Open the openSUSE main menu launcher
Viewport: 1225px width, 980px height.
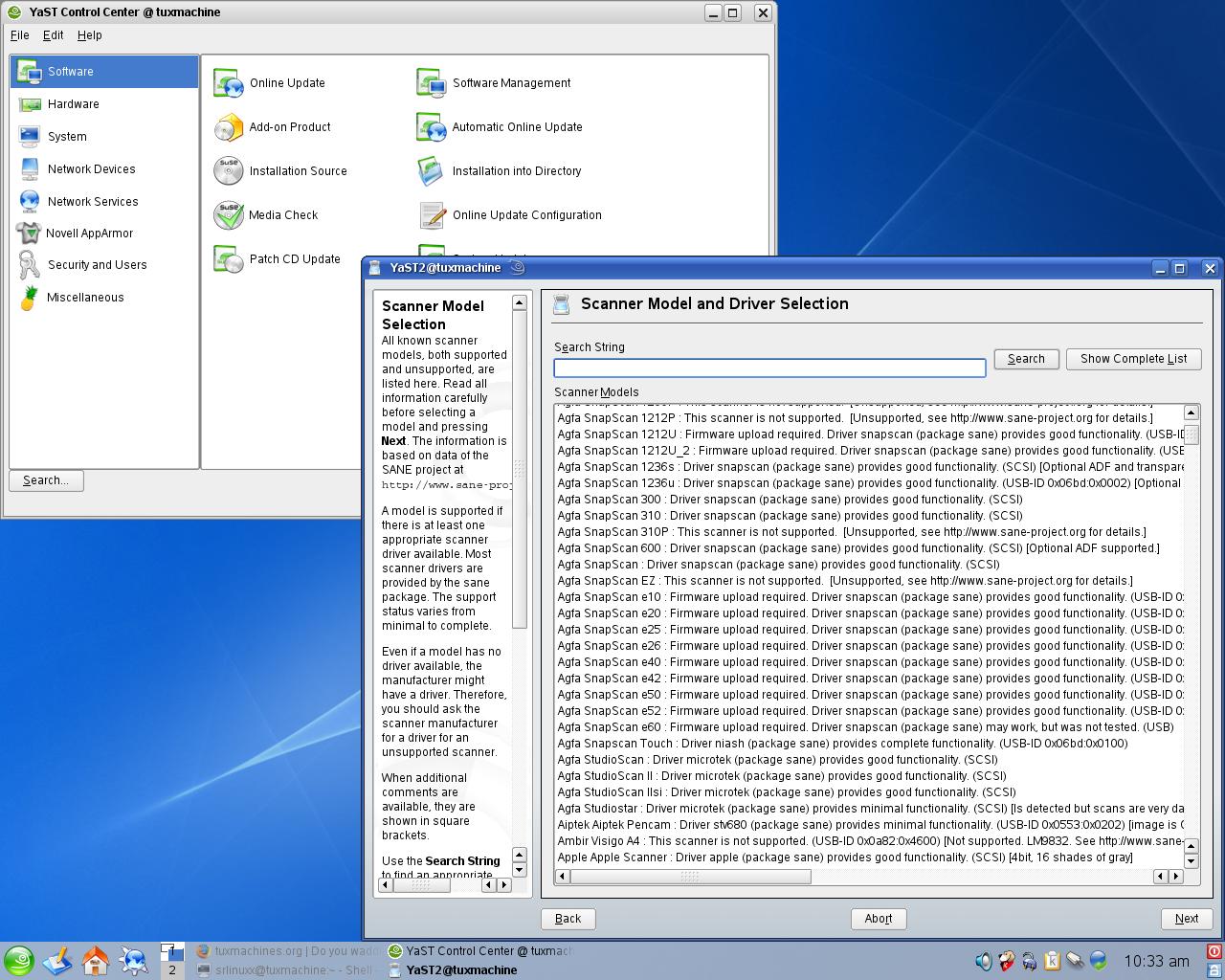point(19,961)
